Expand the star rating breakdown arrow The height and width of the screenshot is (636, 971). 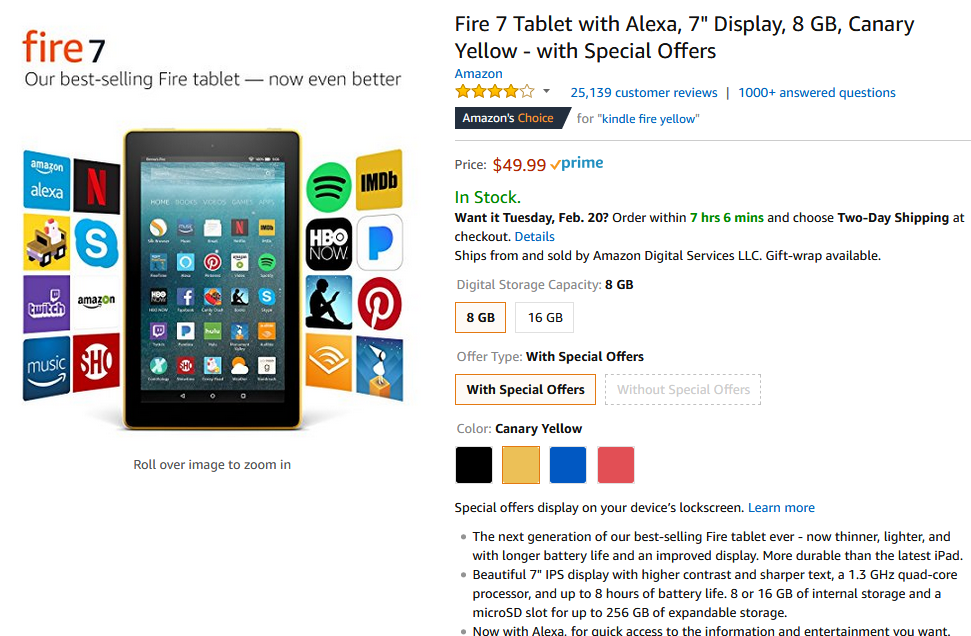click(546, 92)
